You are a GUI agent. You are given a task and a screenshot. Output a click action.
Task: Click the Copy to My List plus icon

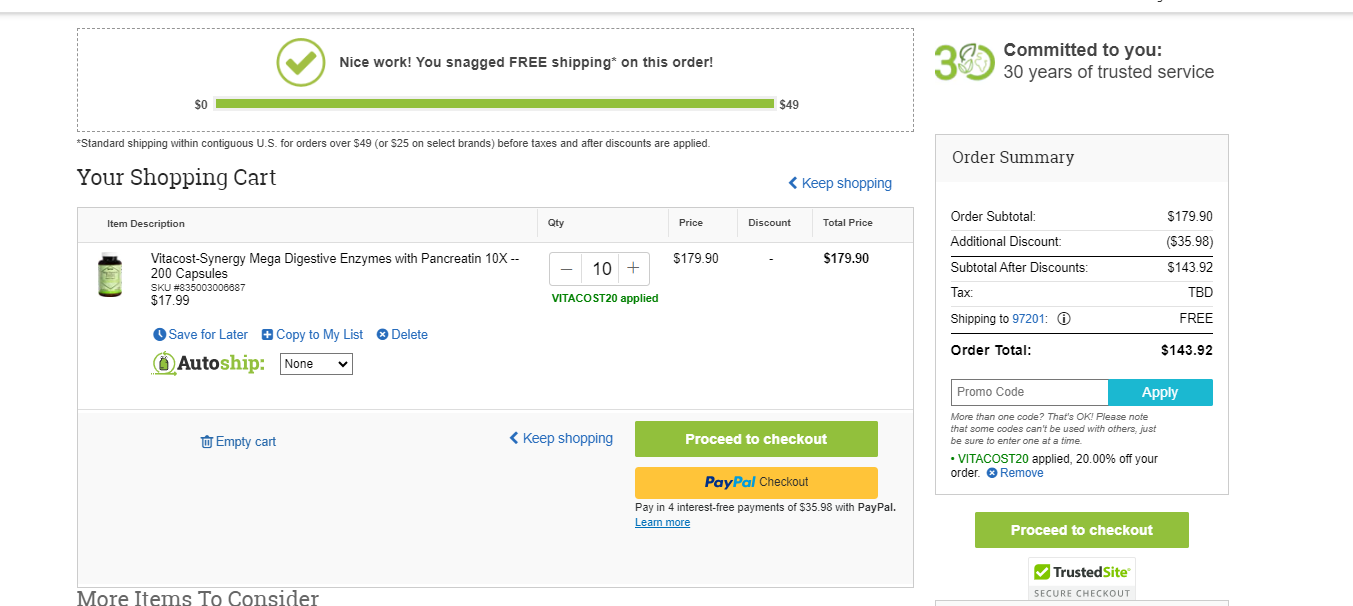(x=267, y=335)
